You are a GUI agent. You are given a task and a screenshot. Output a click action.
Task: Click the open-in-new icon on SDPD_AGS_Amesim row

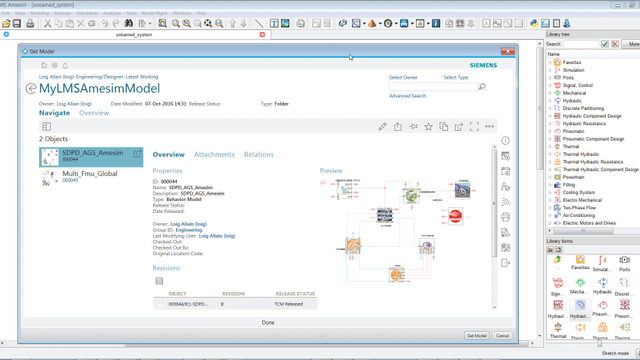click(137, 154)
